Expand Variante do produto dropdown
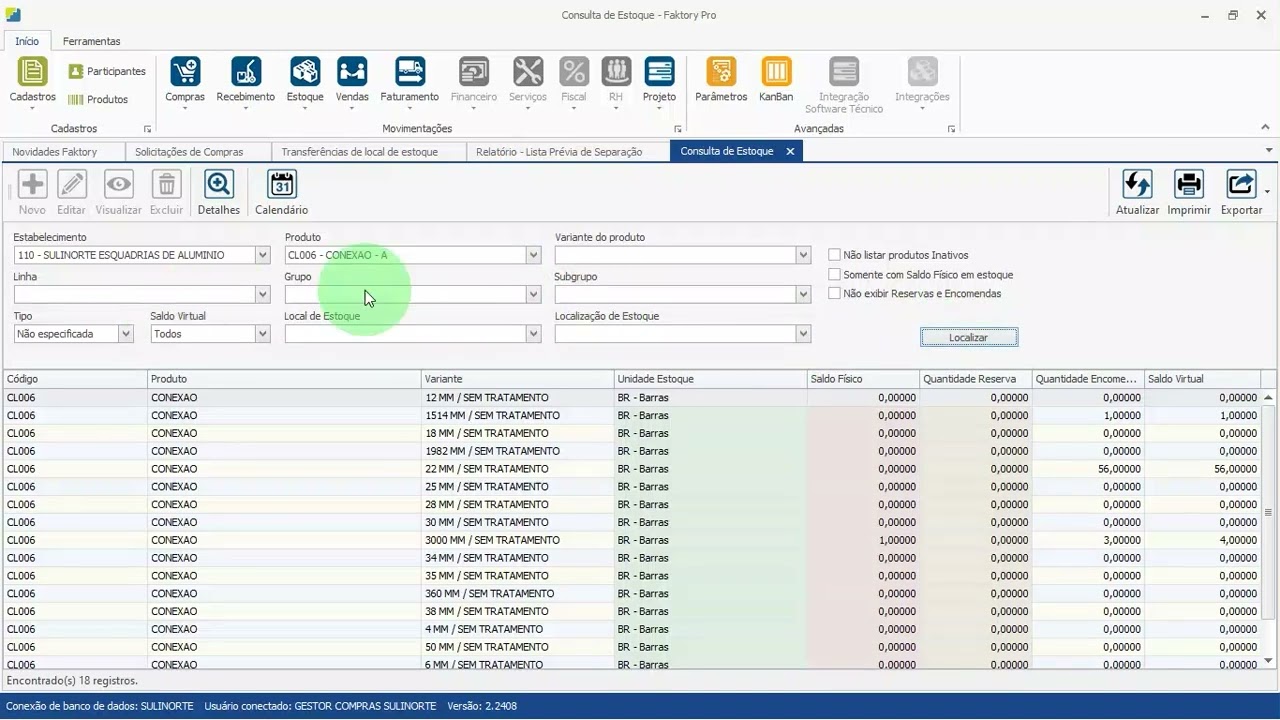The height and width of the screenshot is (720, 1280). coord(803,255)
